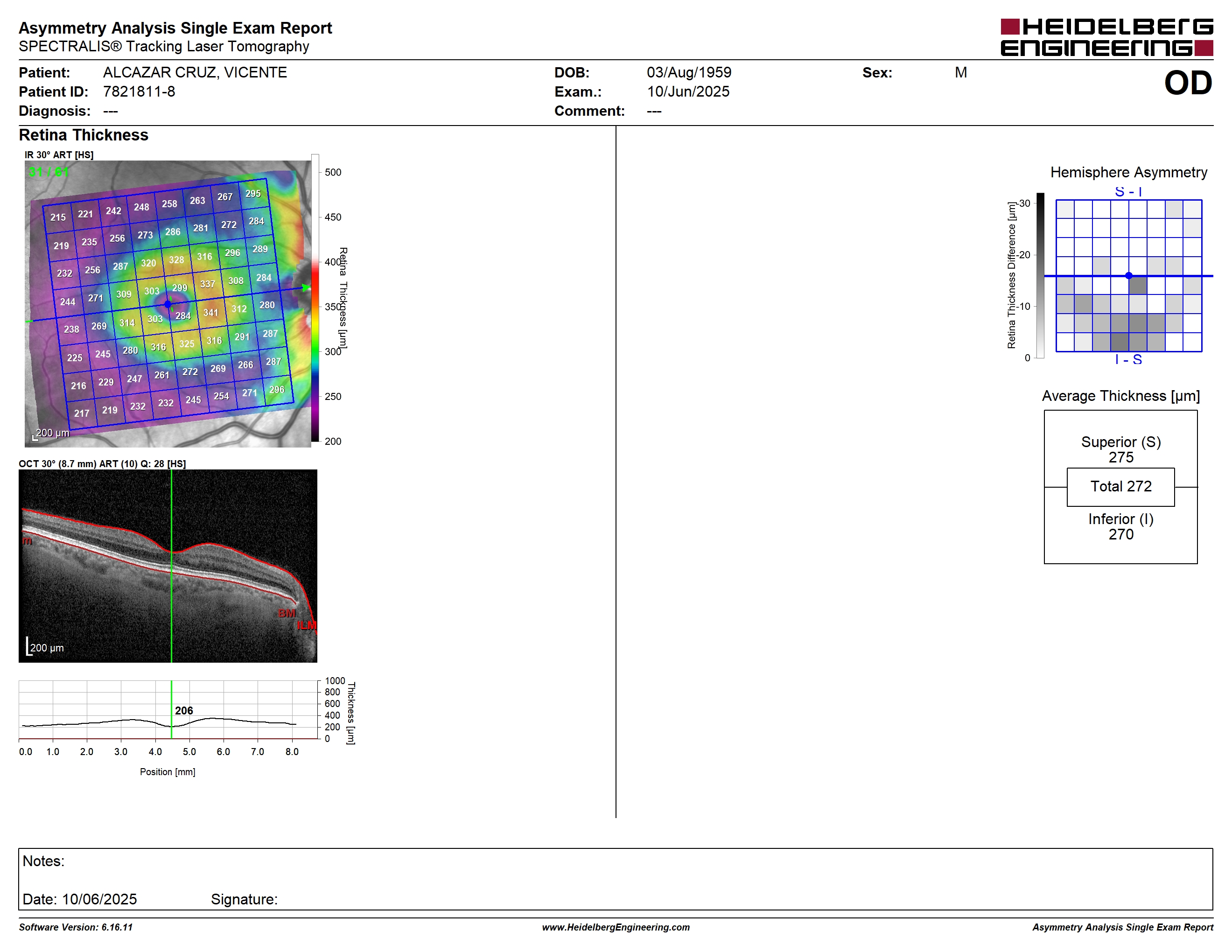Click the Position [mm] axis label
The height and width of the screenshot is (952, 1232).
(x=168, y=771)
